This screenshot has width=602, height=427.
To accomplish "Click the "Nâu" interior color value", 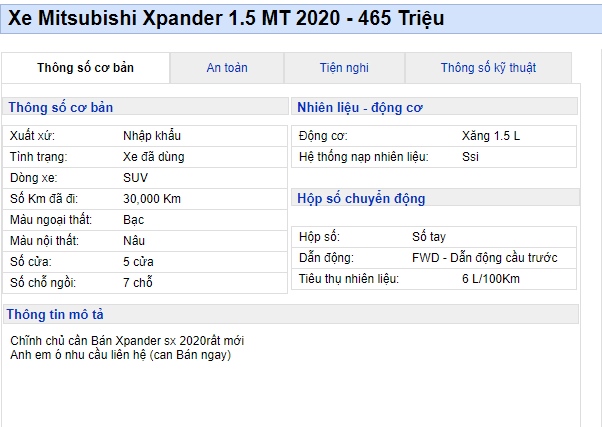I will tap(134, 241).
